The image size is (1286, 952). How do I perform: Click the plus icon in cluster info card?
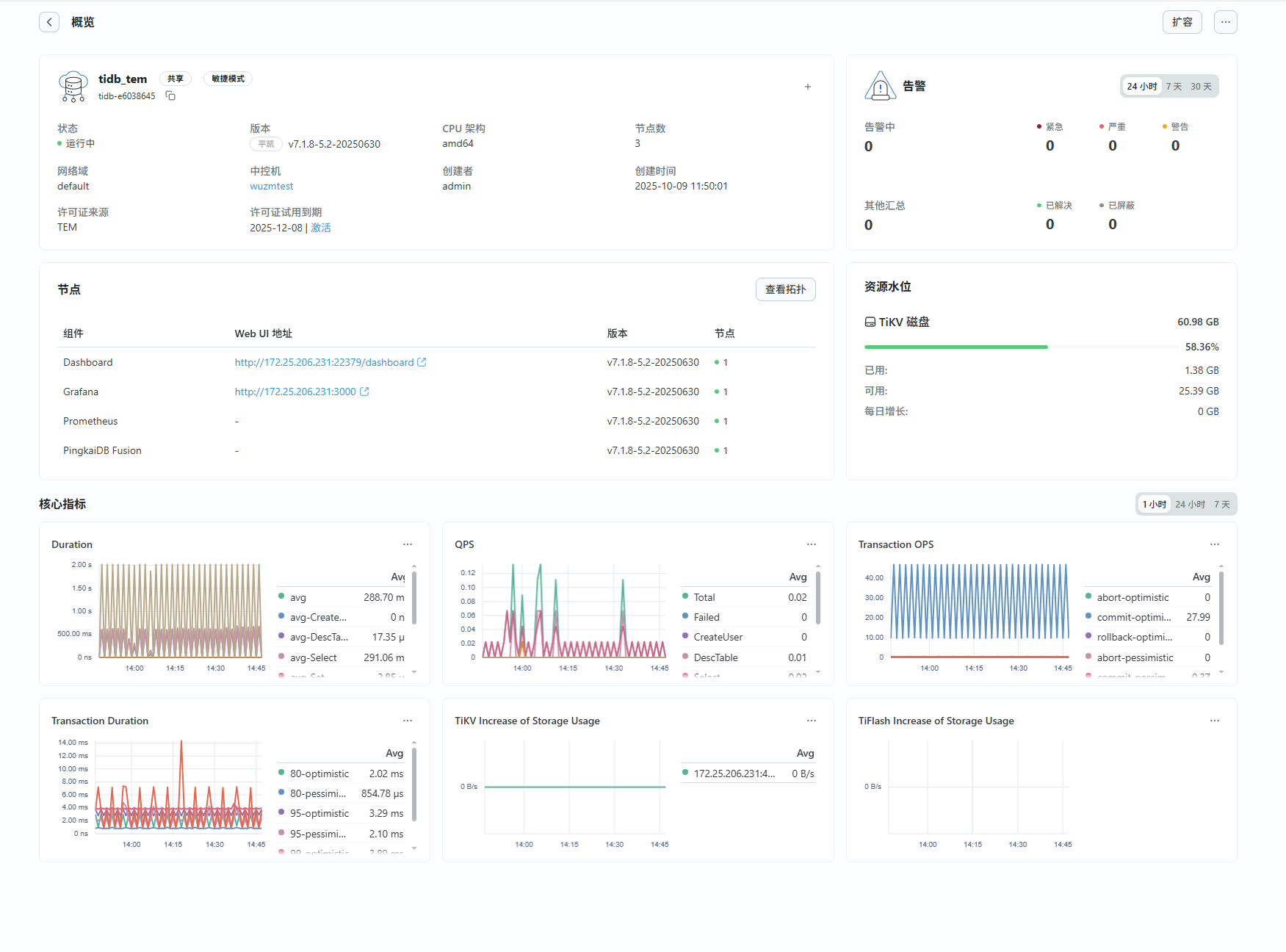point(807,87)
